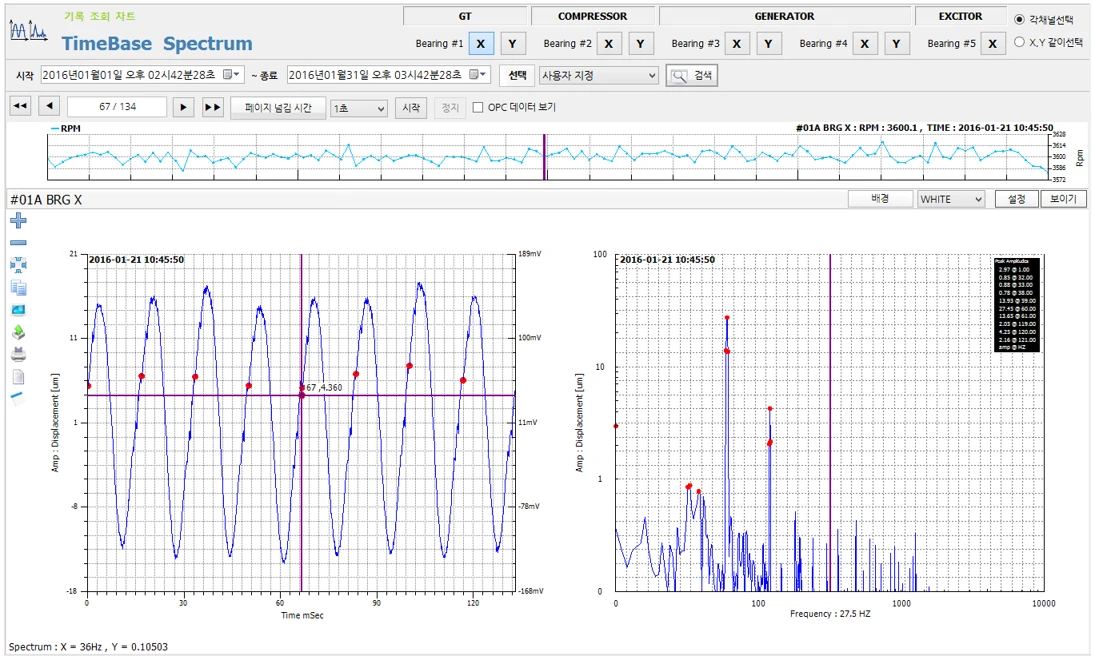Click the 페이지 넘김 시간 button
Viewport: 1094px width, 660px height.
point(278,107)
